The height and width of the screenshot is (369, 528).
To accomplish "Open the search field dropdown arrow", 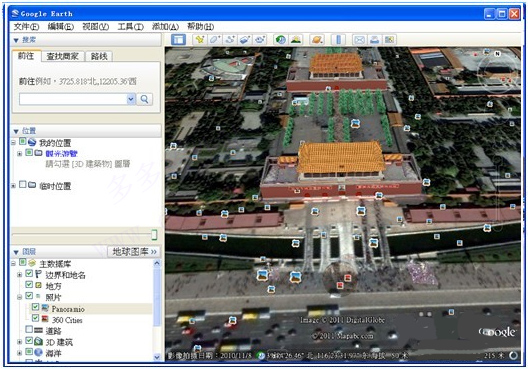I will coord(131,99).
